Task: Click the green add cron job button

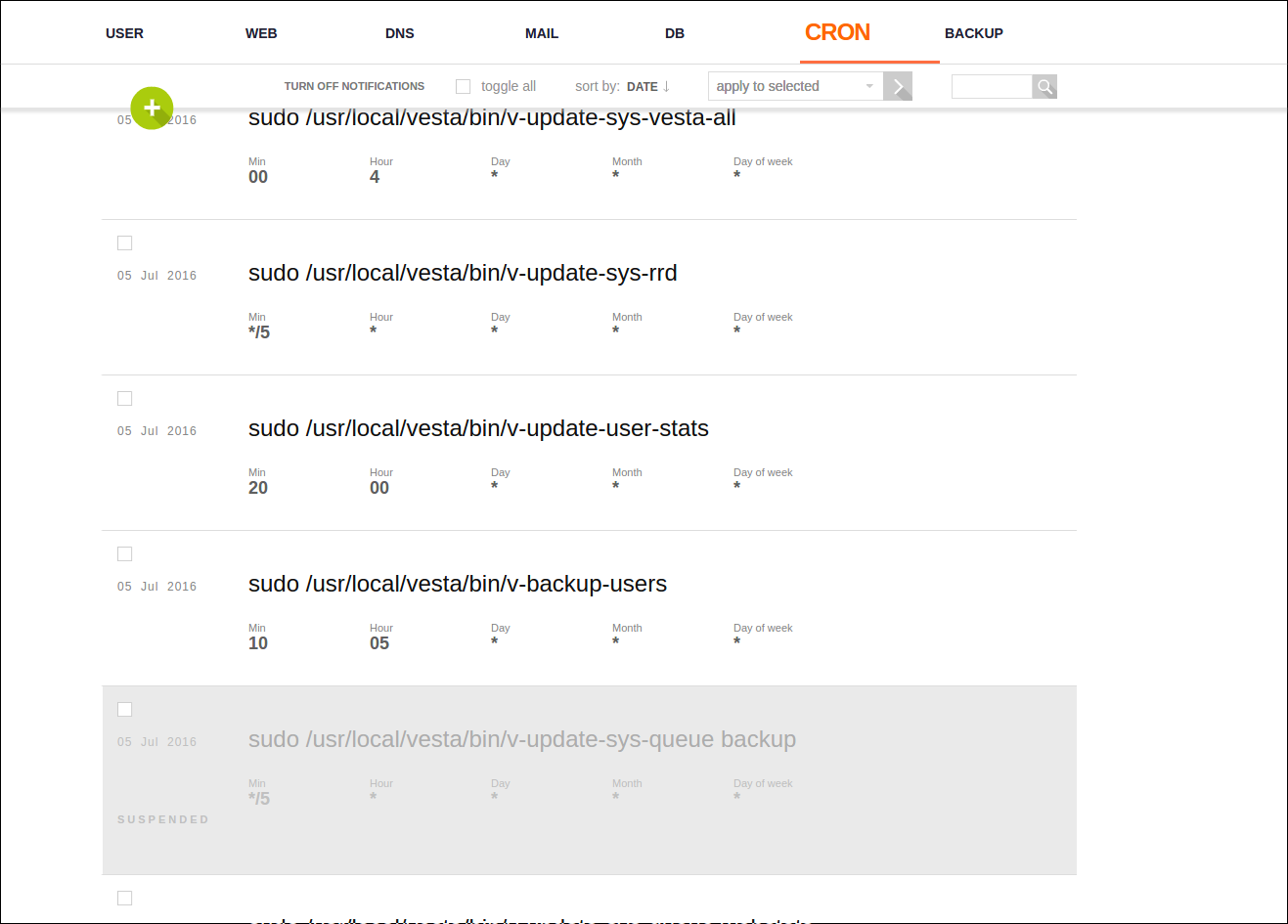Action: tap(152, 108)
